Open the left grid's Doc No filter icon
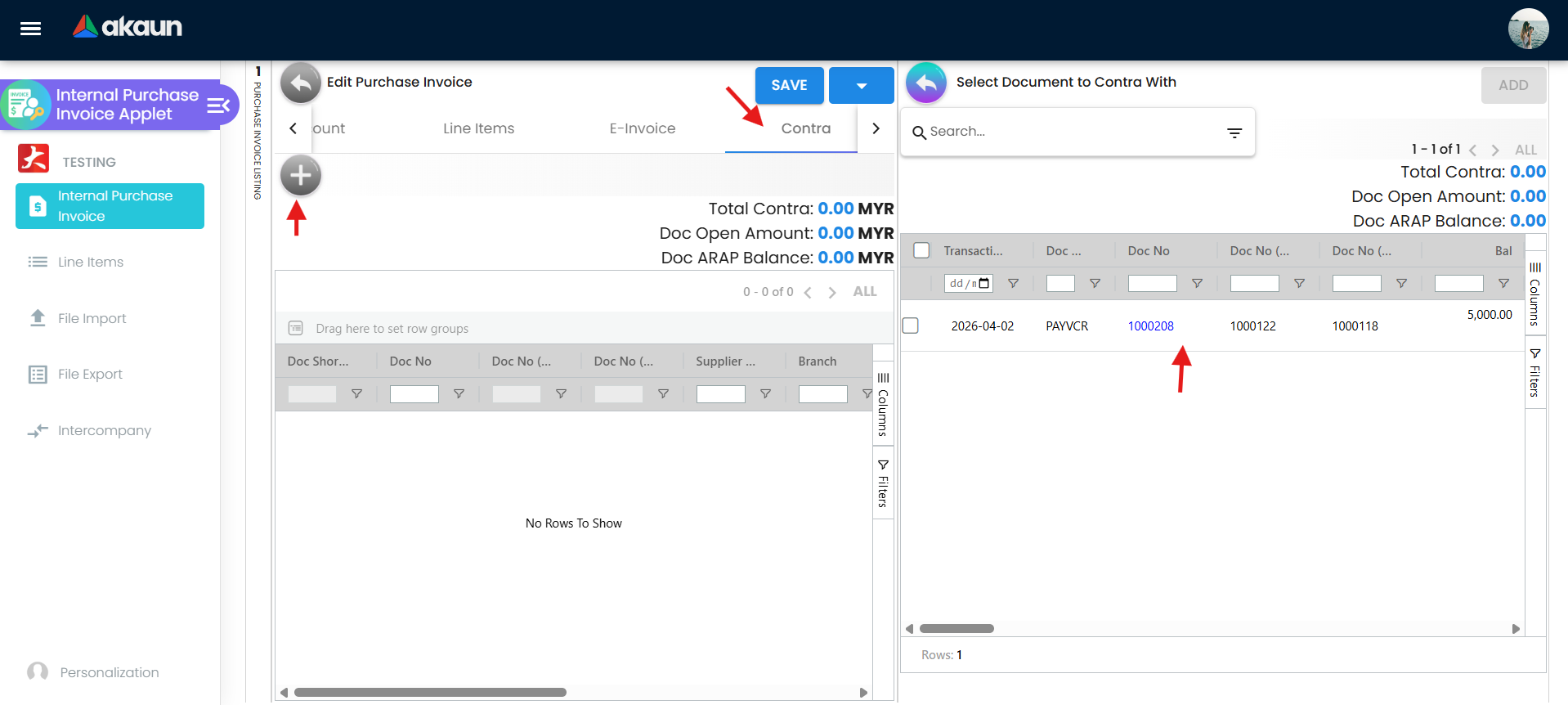 coord(459,393)
